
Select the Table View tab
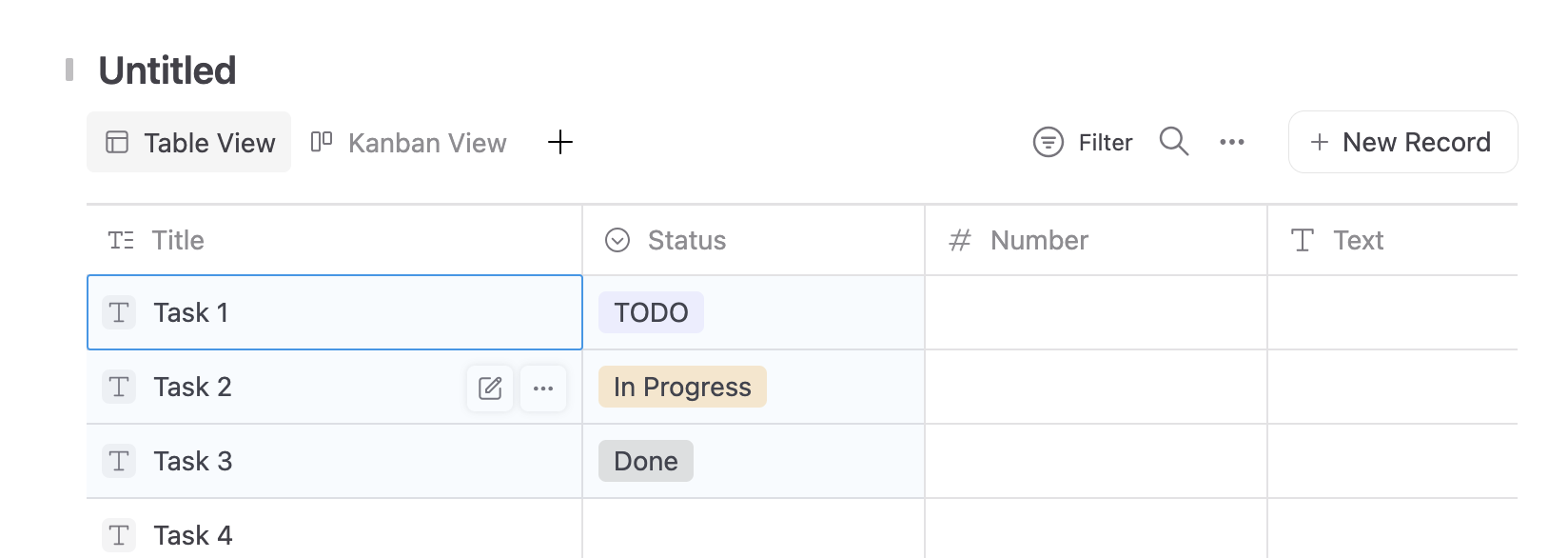189,142
